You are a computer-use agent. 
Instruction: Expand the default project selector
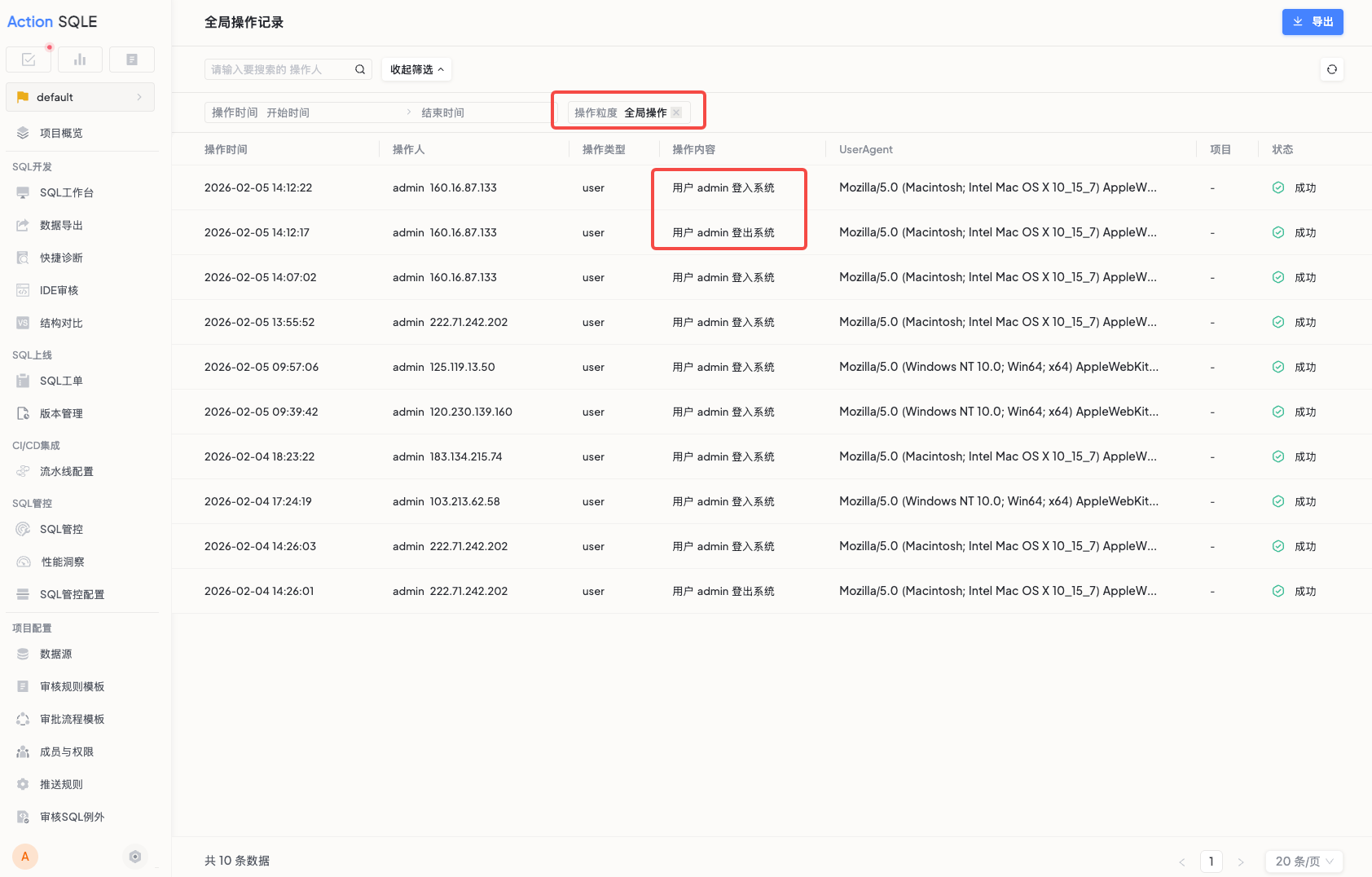tap(80, 97)
